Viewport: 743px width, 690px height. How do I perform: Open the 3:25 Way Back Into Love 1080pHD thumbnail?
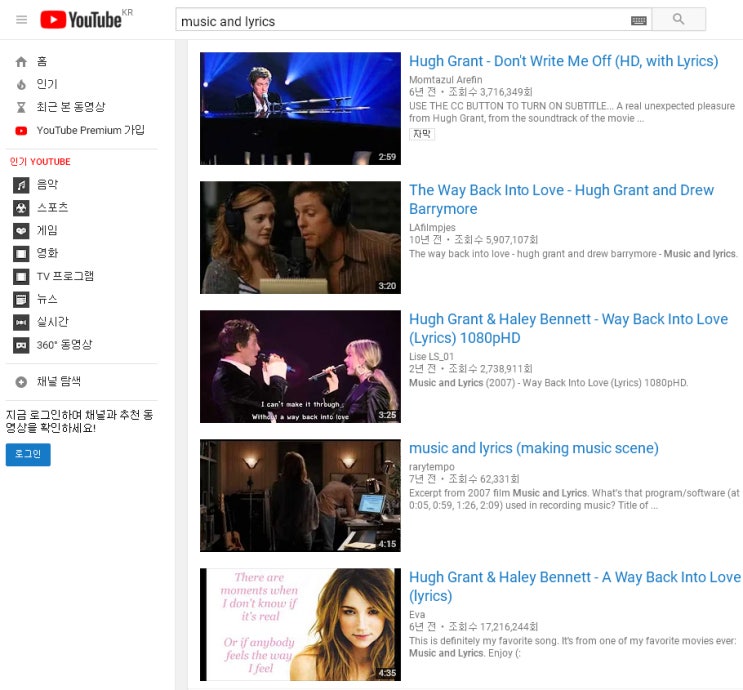point(300,366)
